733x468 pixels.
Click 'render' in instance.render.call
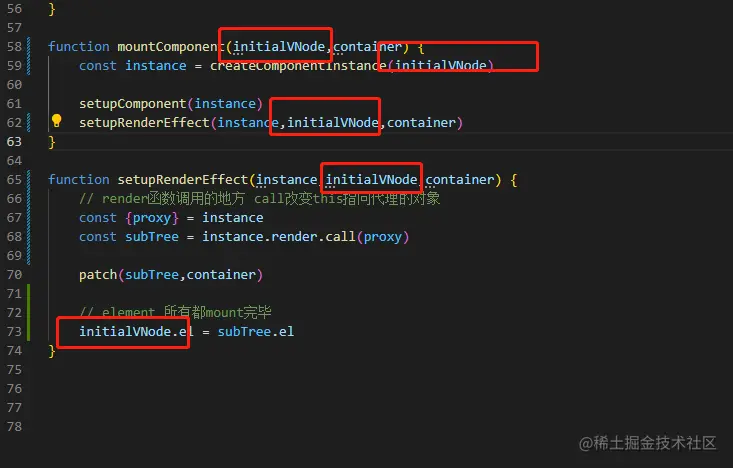294,237
